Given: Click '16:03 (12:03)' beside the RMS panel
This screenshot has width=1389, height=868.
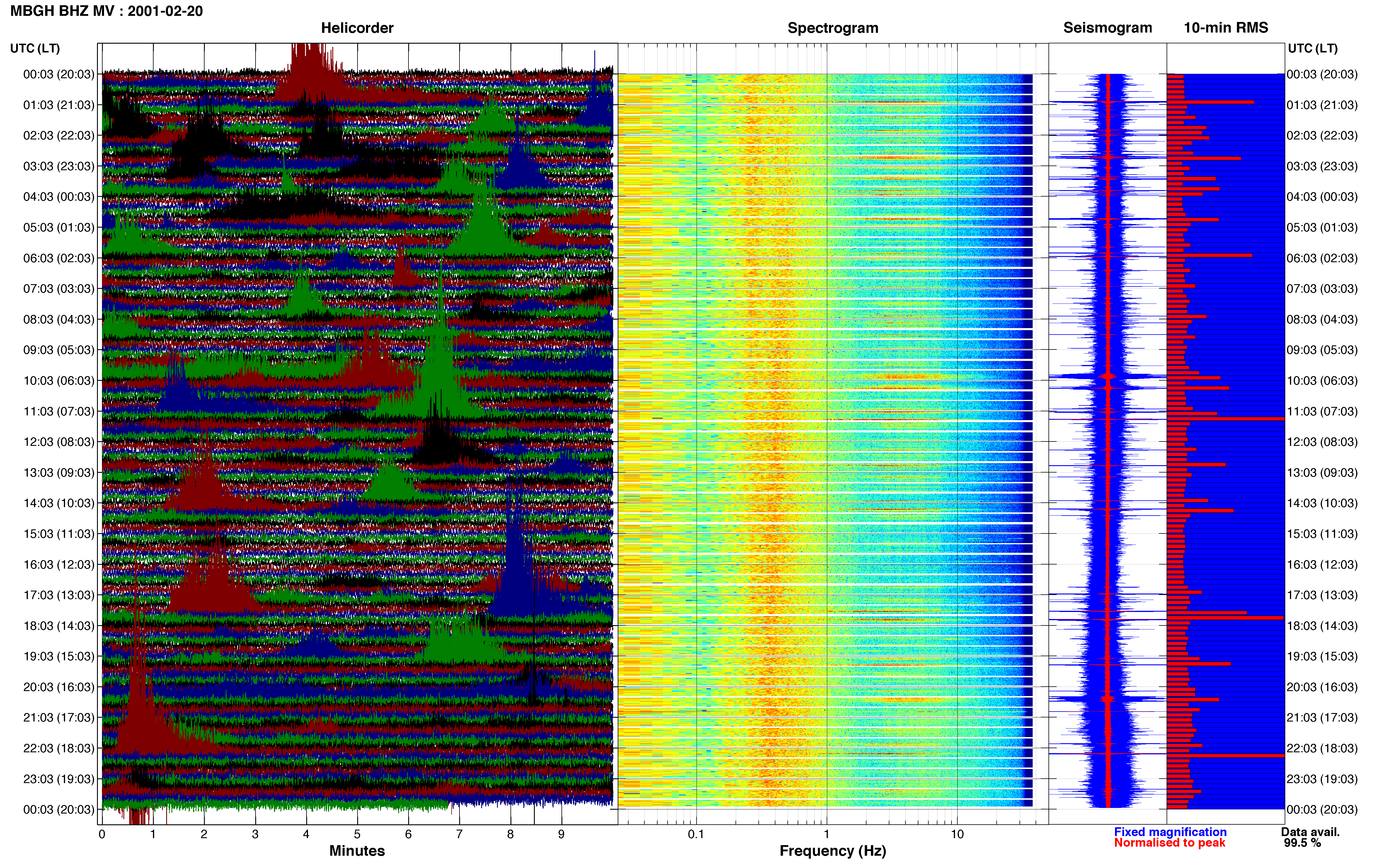Looking at the screenshot, I should click(1322, 564).
